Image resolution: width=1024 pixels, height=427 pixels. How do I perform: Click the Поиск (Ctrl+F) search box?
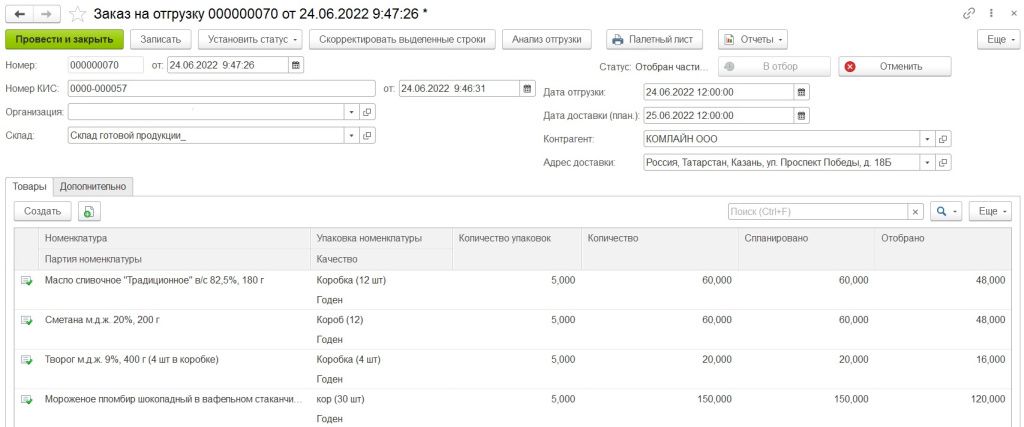point(818,212)
